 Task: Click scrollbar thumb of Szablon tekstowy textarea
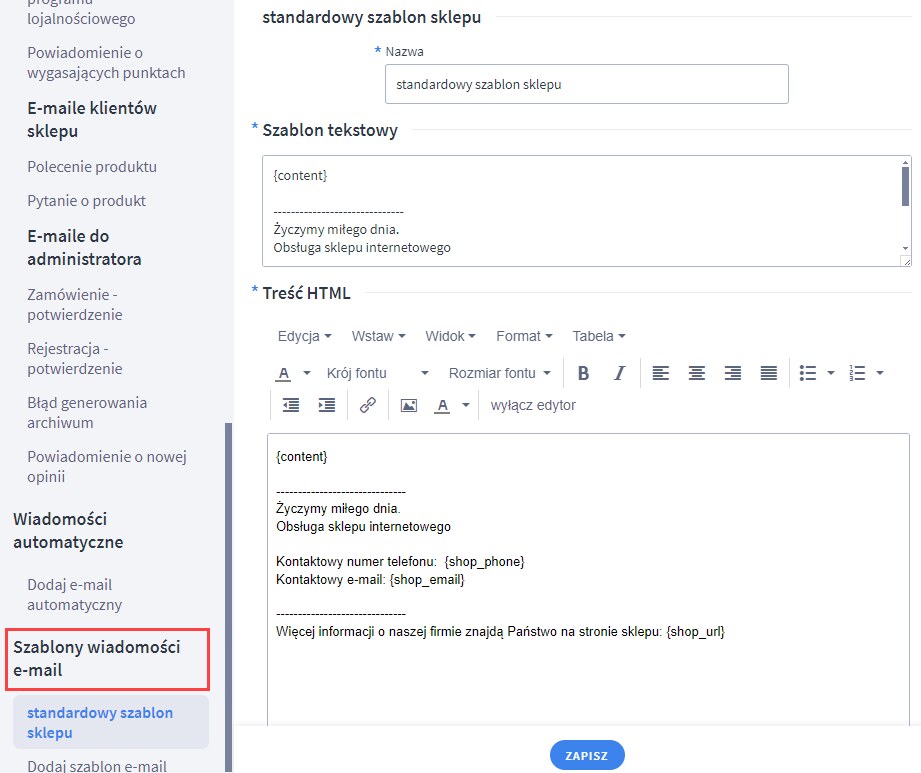click(x=905, y=186)
